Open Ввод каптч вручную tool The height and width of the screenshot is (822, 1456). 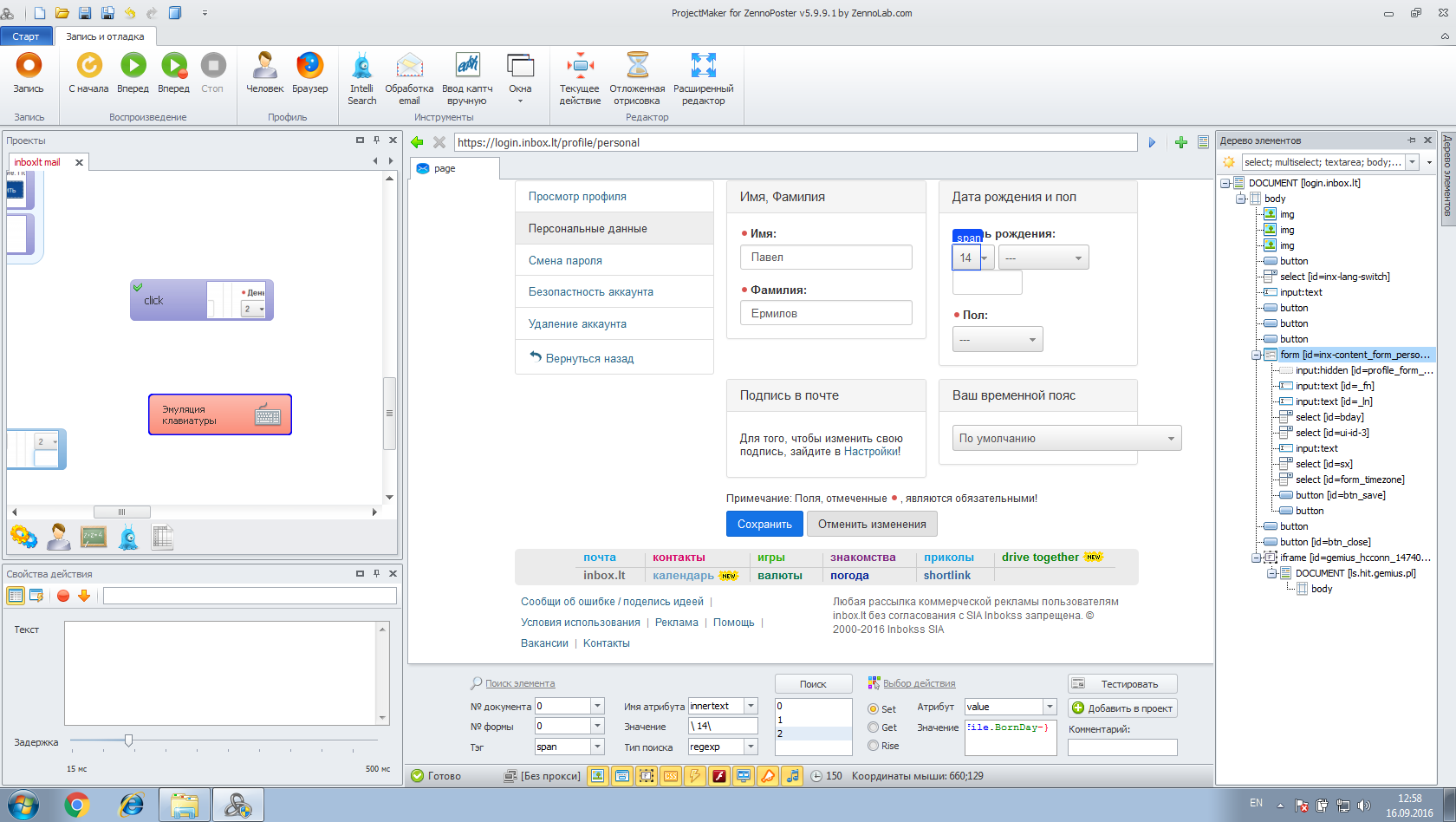pos(467,78)
